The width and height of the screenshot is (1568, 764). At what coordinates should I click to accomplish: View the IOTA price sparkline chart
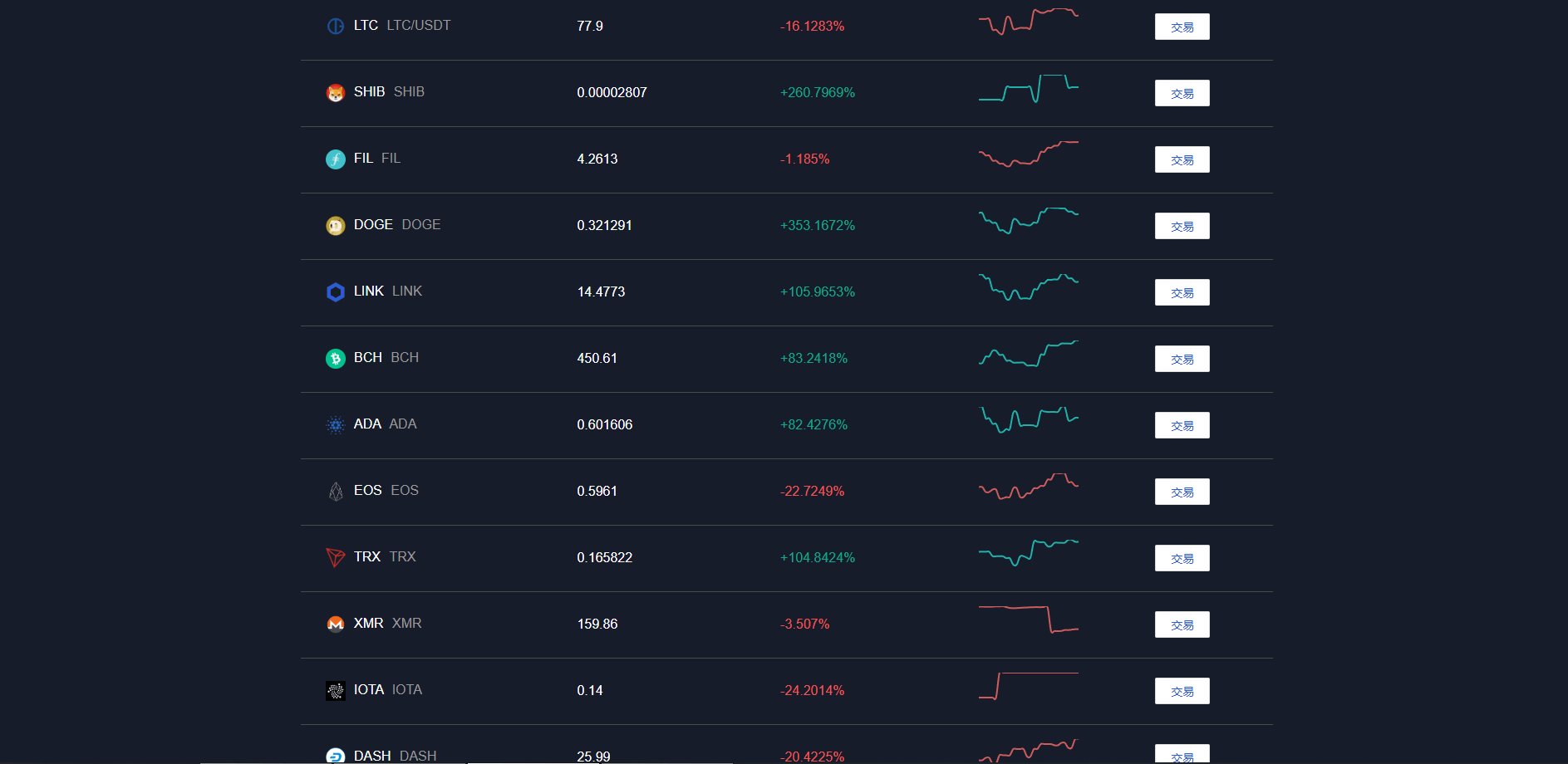[x=1029, y=686]
